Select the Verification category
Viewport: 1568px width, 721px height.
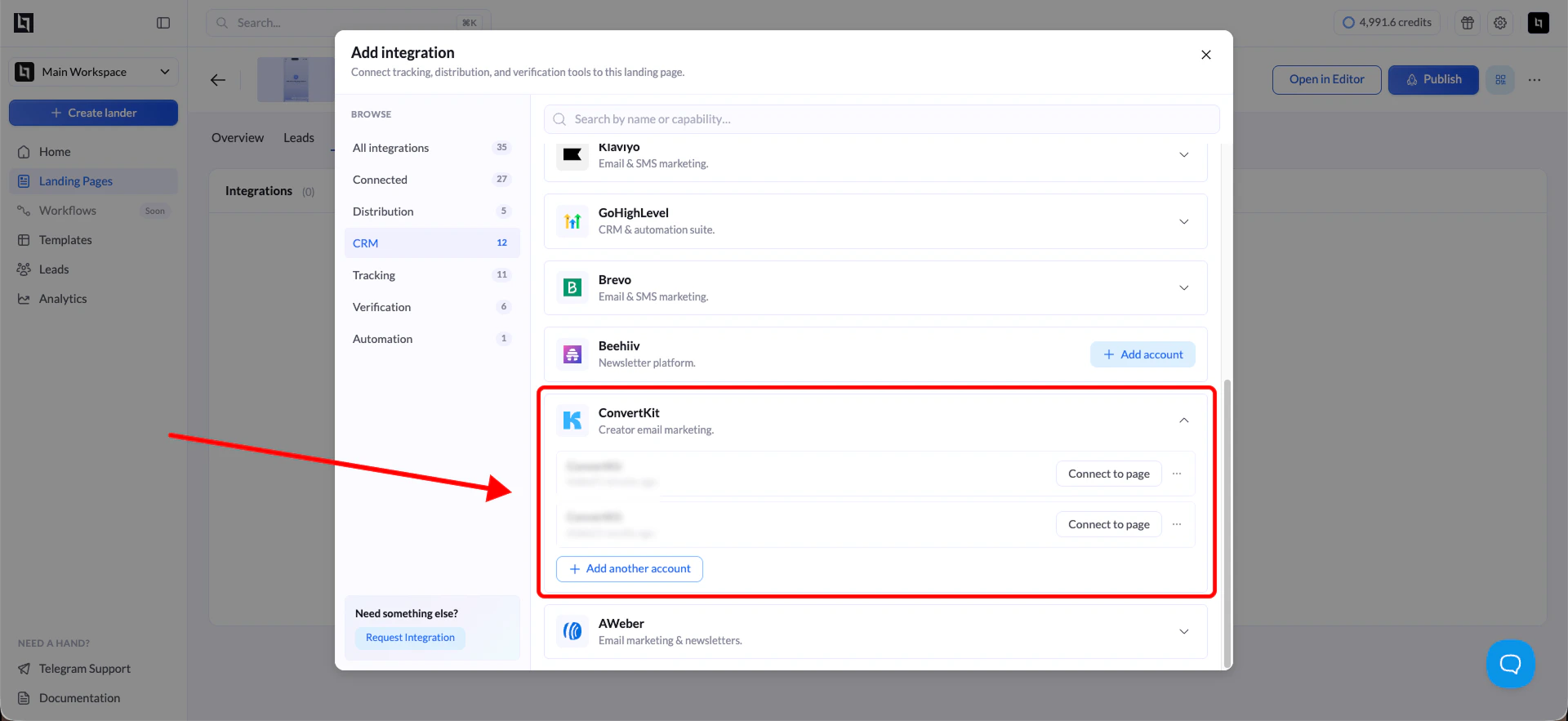[x=432, y=307]
